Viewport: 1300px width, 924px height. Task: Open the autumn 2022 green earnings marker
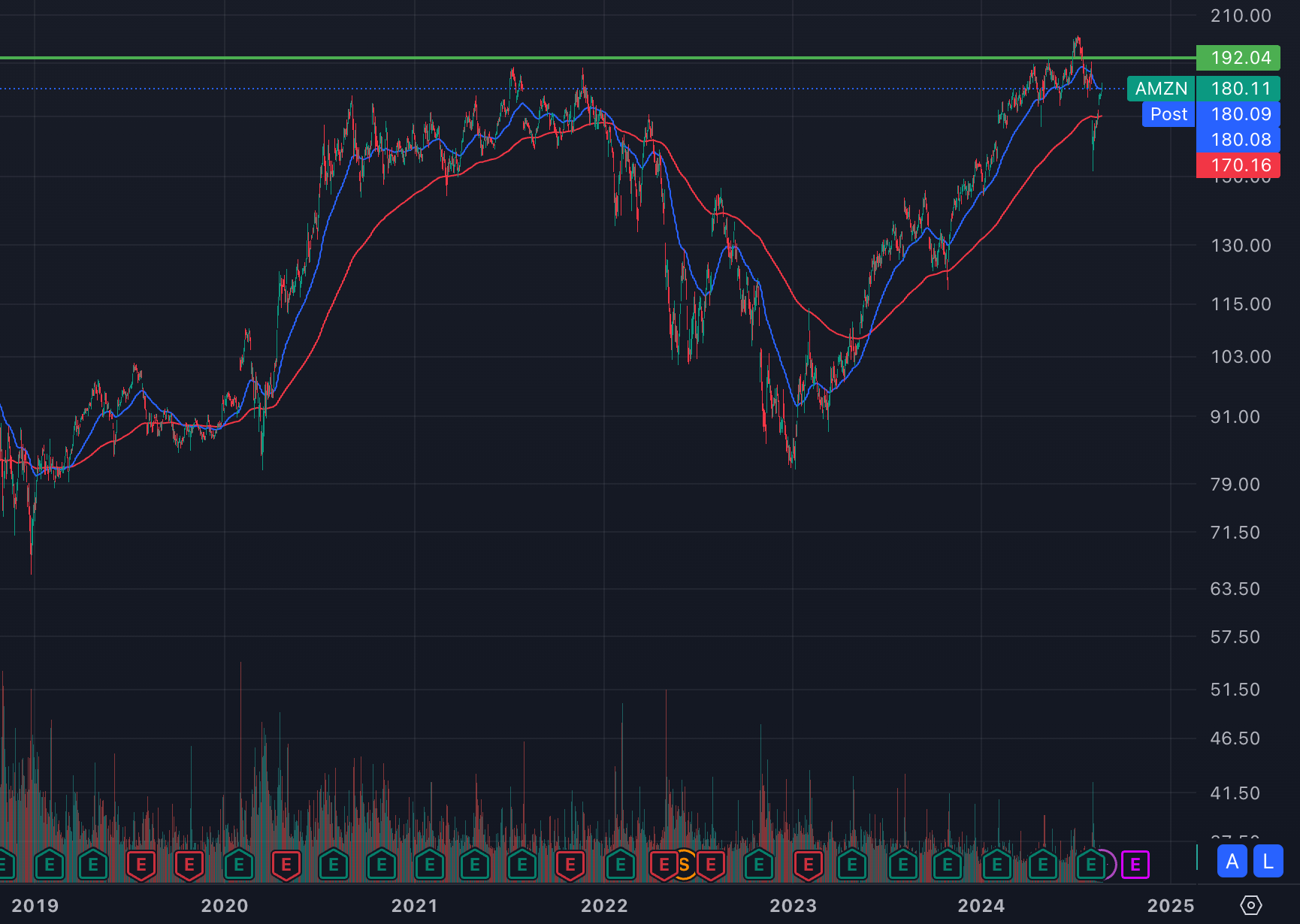coord(759,865)
